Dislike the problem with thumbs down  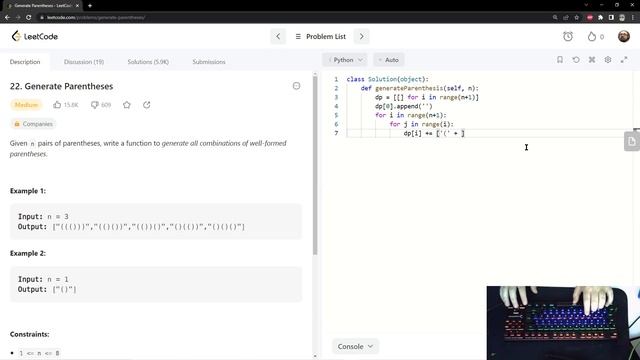click(94, 105)
